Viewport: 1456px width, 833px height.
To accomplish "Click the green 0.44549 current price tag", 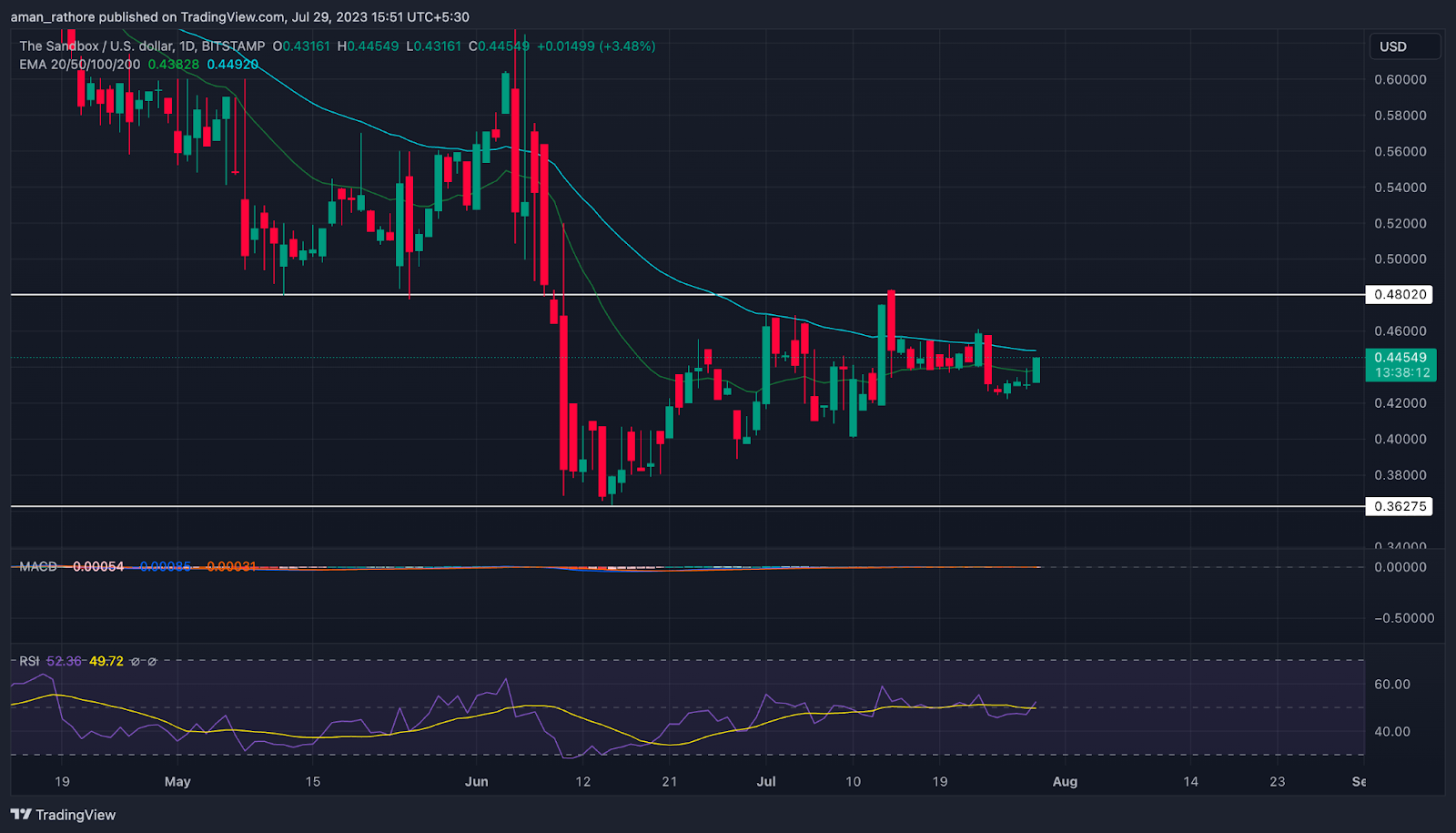I will (x=1401, y=358).
